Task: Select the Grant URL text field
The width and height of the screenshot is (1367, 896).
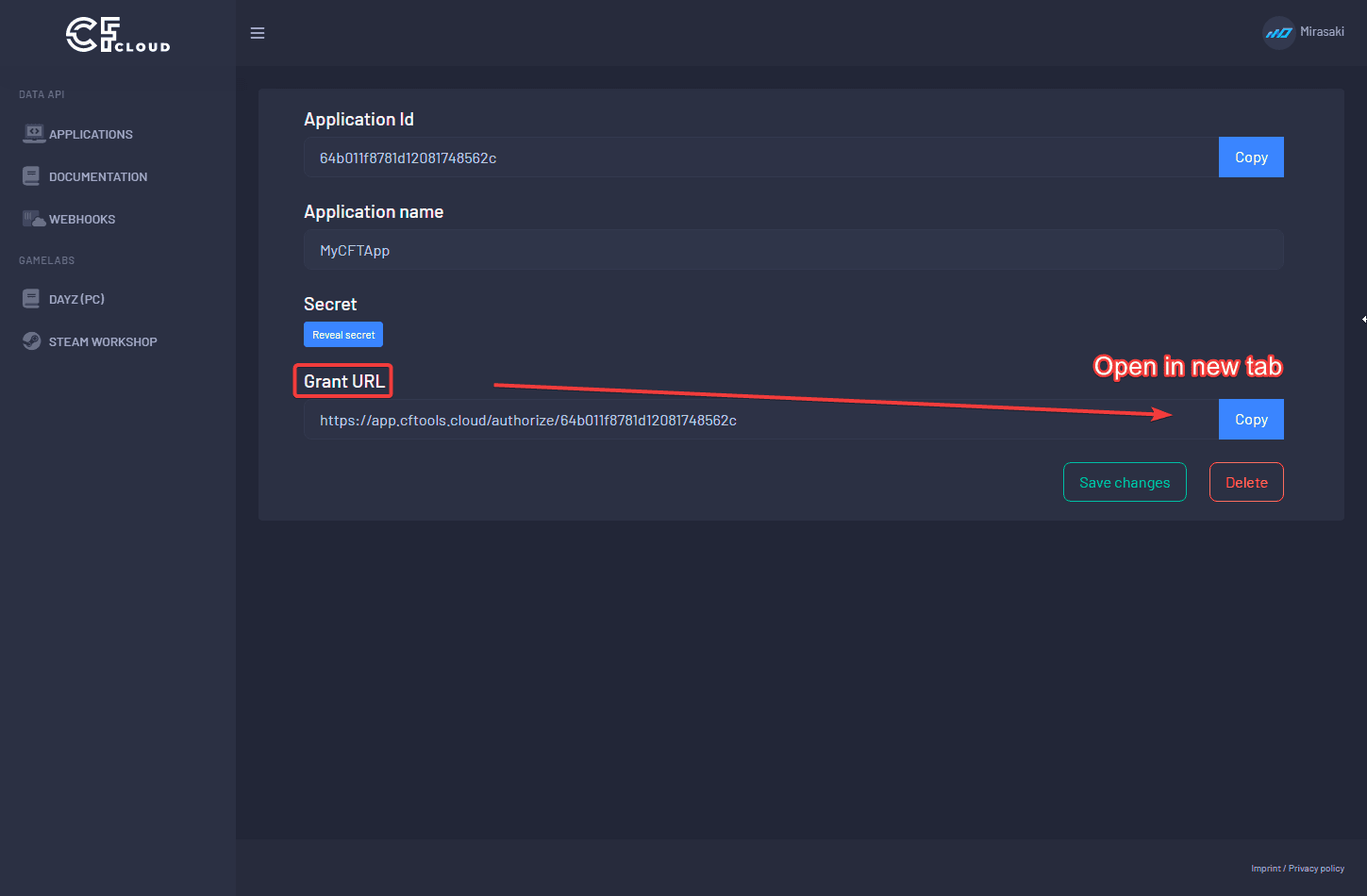Action: (x=761, y=420)
